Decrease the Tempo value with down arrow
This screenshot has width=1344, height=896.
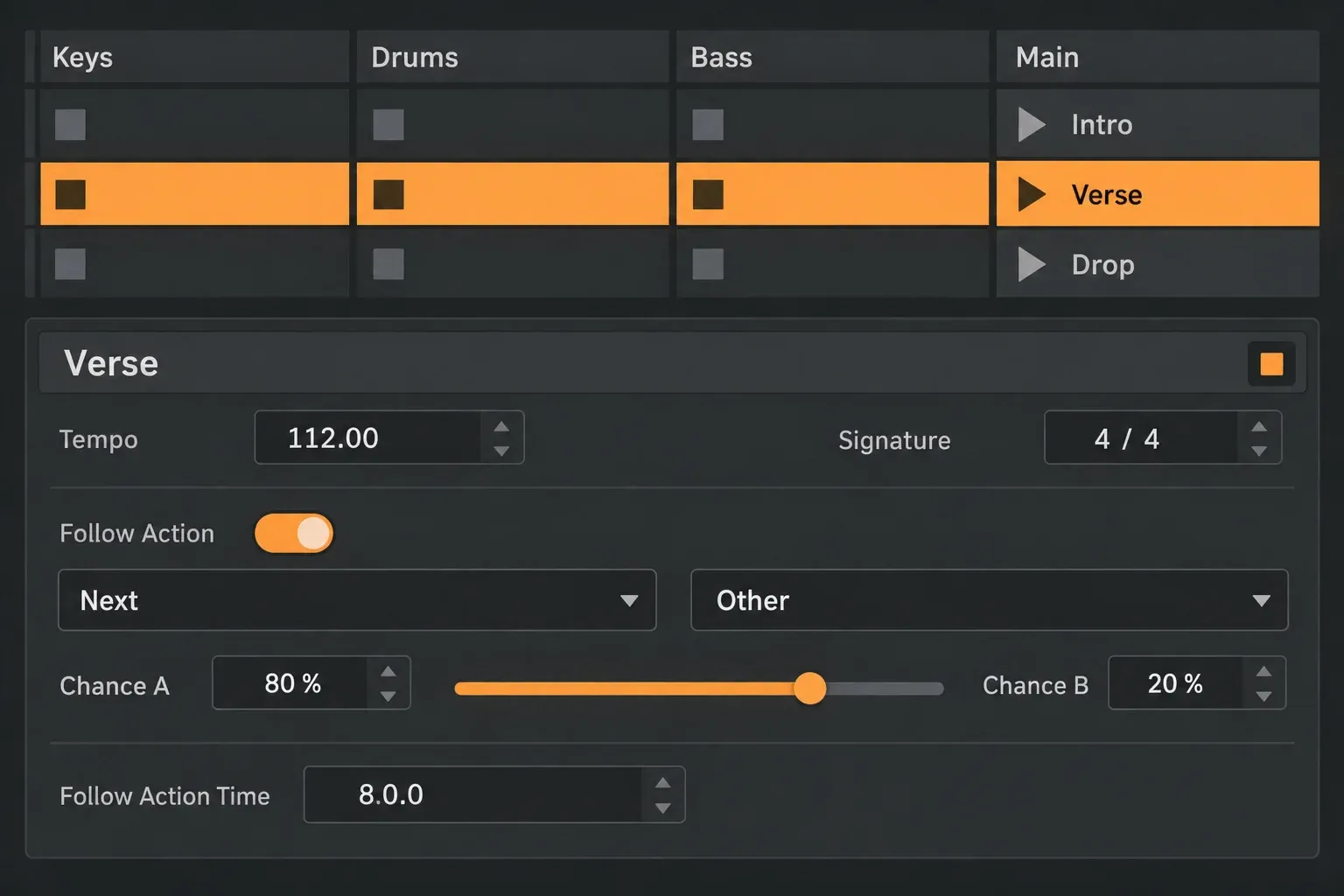tap(501, 451)
